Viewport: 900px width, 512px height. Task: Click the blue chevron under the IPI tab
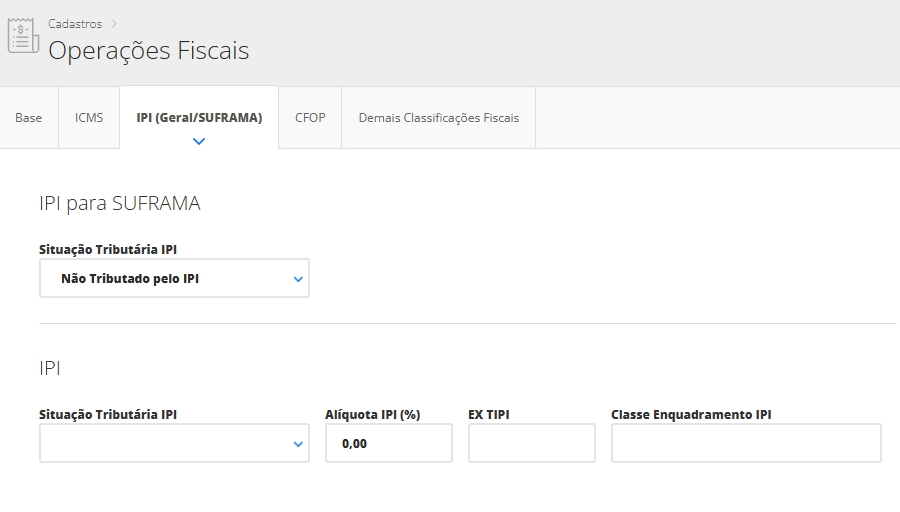(x=198, y=141)
